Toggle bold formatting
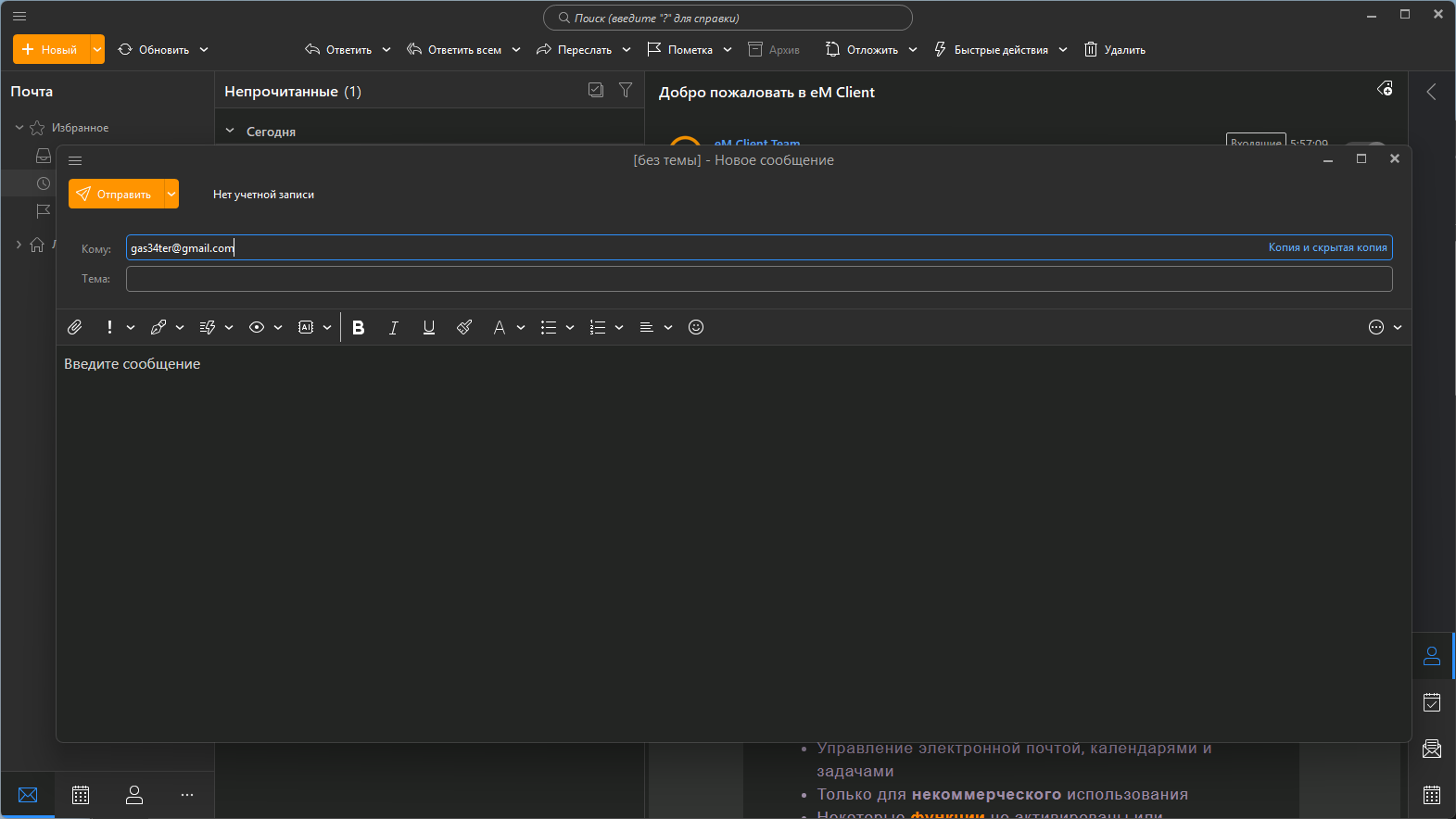1456x819 pixels. coord(359,327)
